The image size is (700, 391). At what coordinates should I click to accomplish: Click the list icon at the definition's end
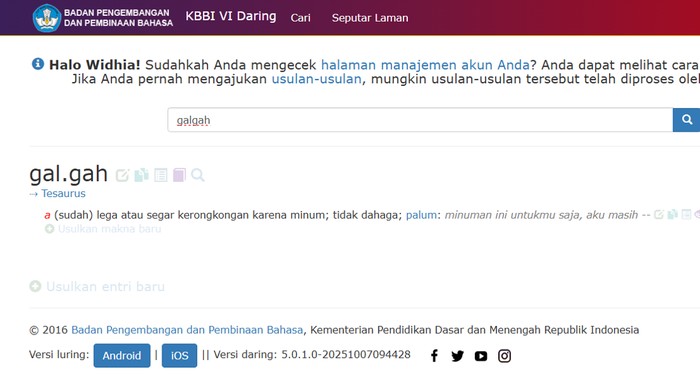(686, 215)
